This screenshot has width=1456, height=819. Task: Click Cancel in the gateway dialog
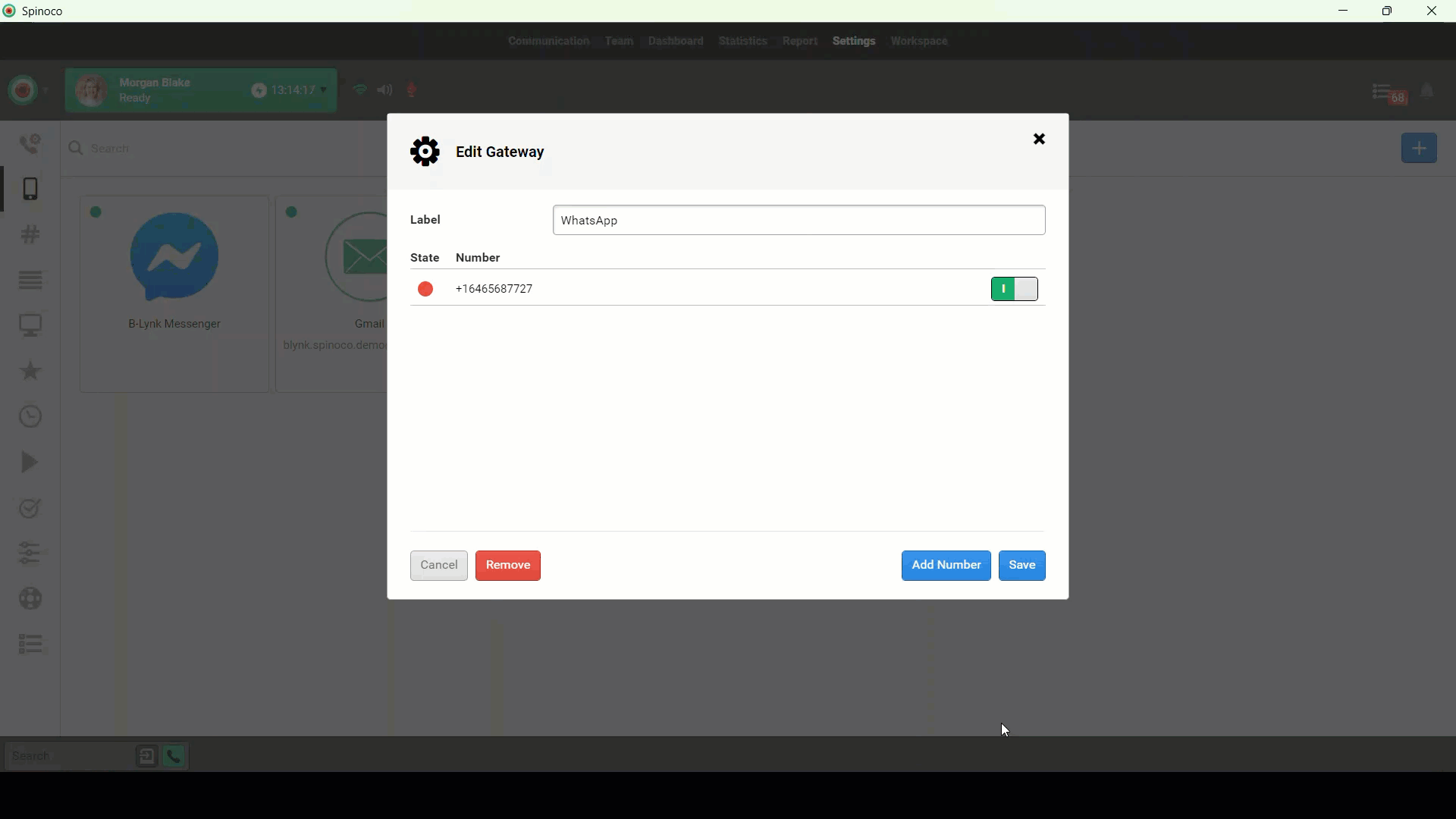[438, 565]
